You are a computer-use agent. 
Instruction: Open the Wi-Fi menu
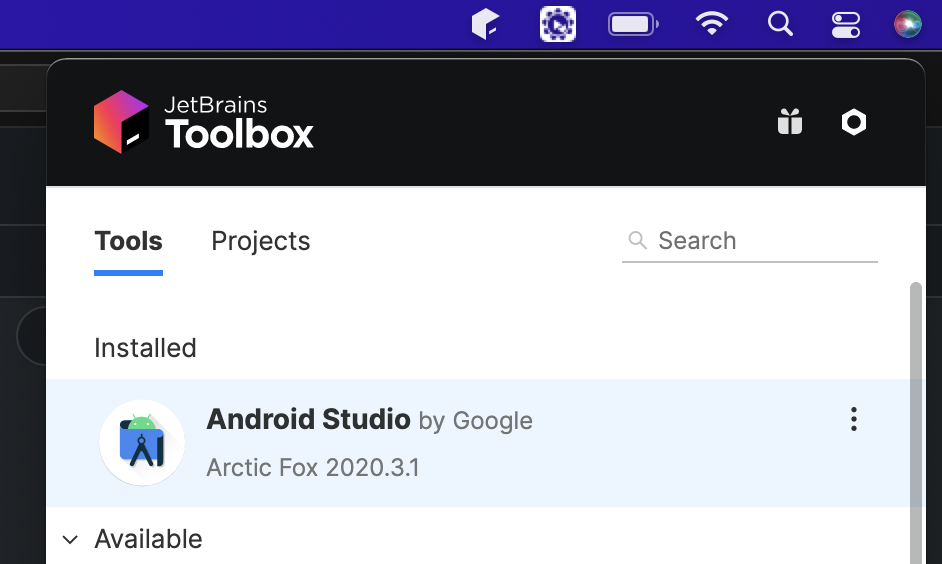712,24
